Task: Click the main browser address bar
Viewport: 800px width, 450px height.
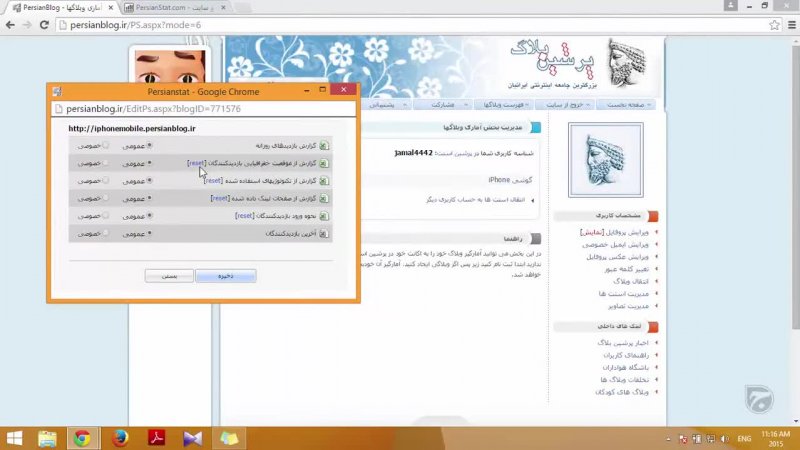Action: 400,24
